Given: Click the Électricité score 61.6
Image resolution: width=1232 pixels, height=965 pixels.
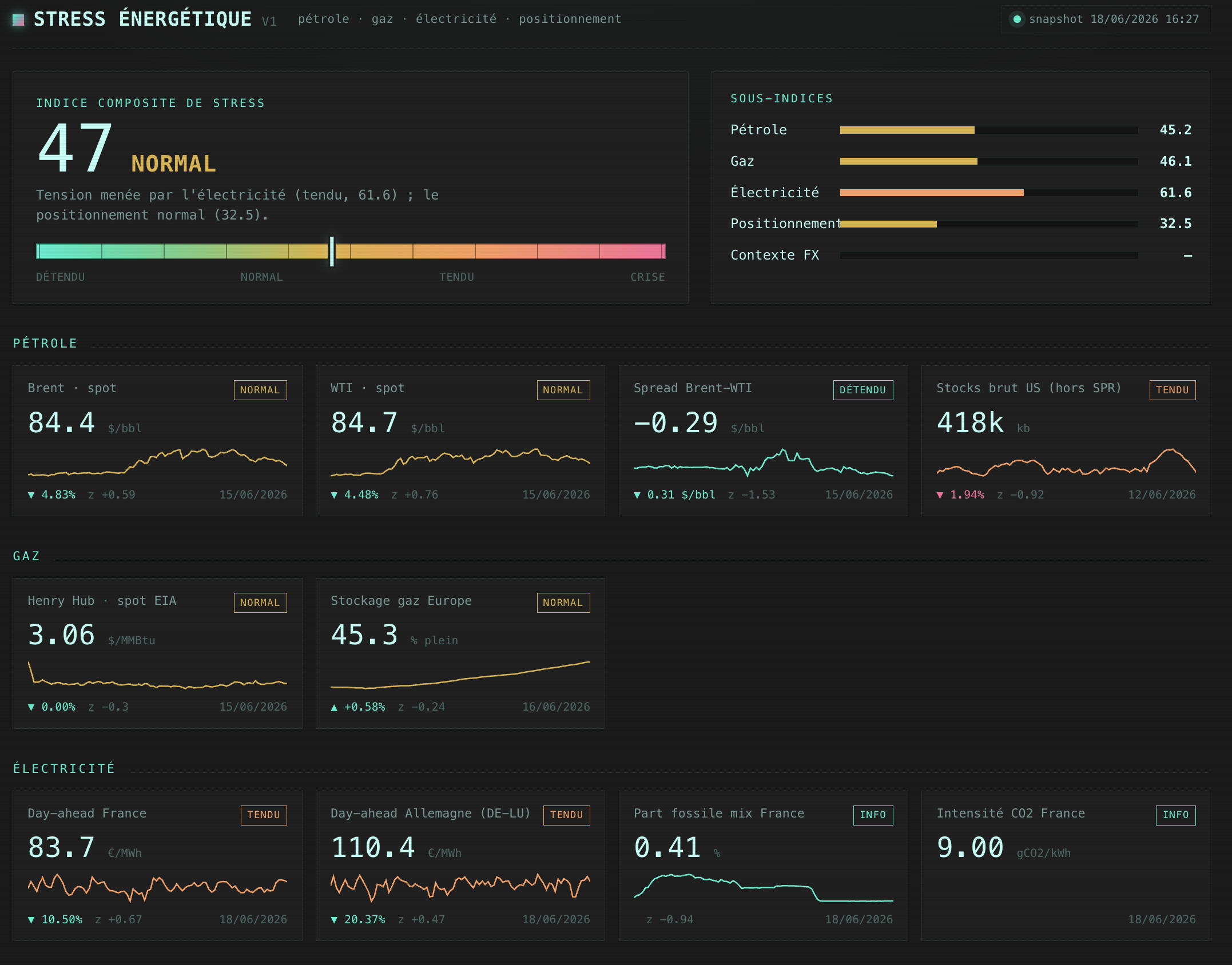Looking at the screenshot, I should [x=1175, y=193].
